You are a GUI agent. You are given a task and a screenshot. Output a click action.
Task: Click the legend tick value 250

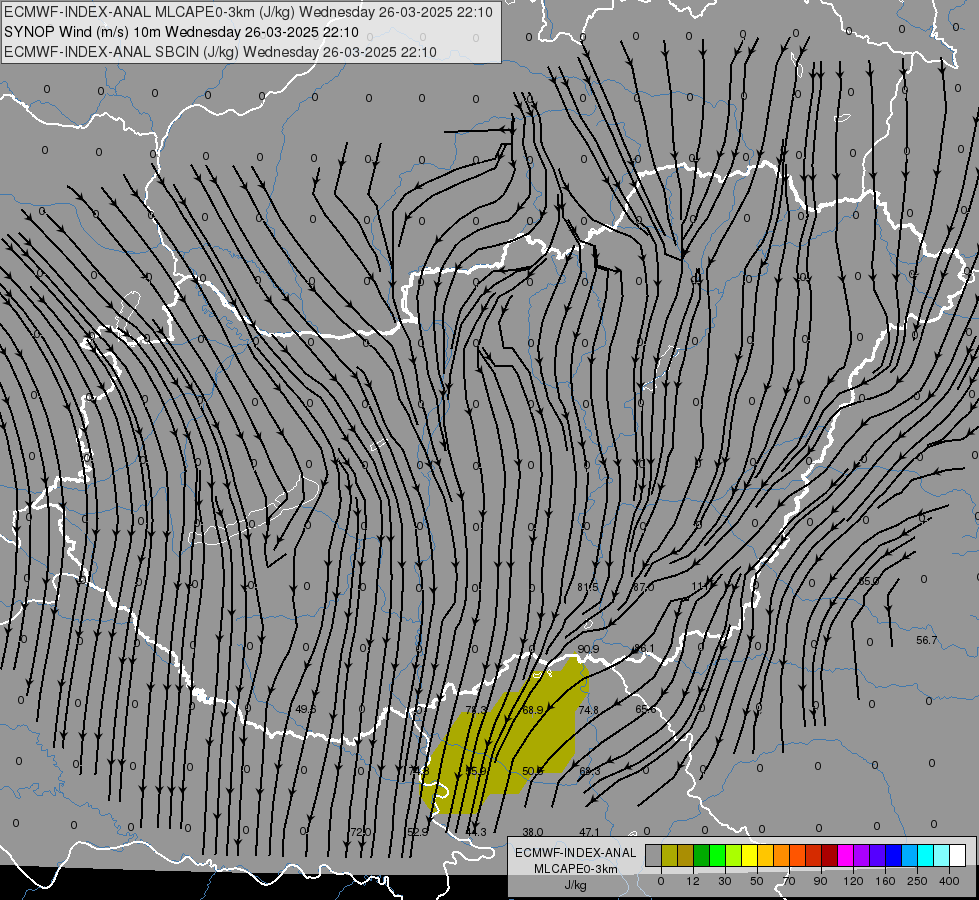point(917,881)
